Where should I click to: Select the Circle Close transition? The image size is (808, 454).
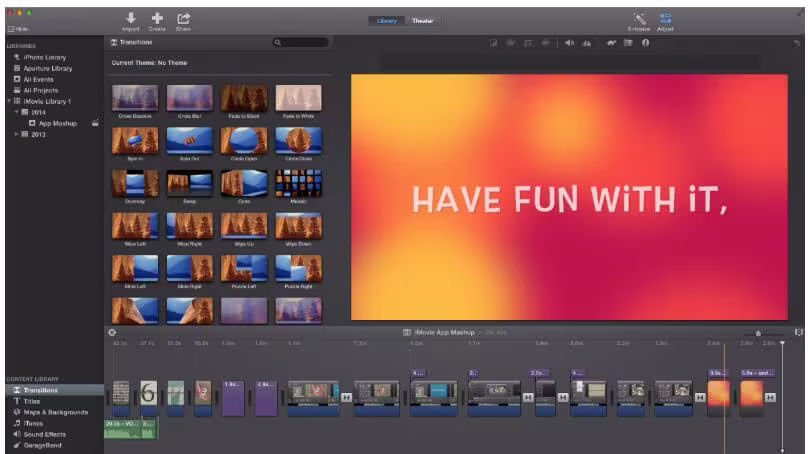click(x=298, y=141)
